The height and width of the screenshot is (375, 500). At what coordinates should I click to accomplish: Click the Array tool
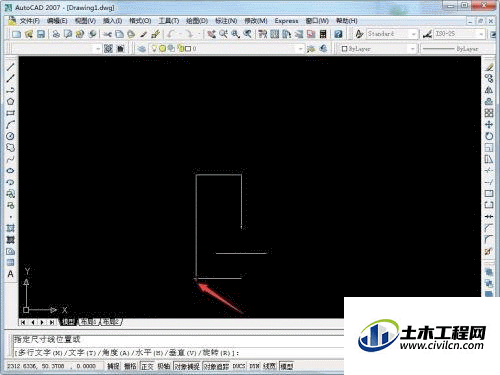489,113
